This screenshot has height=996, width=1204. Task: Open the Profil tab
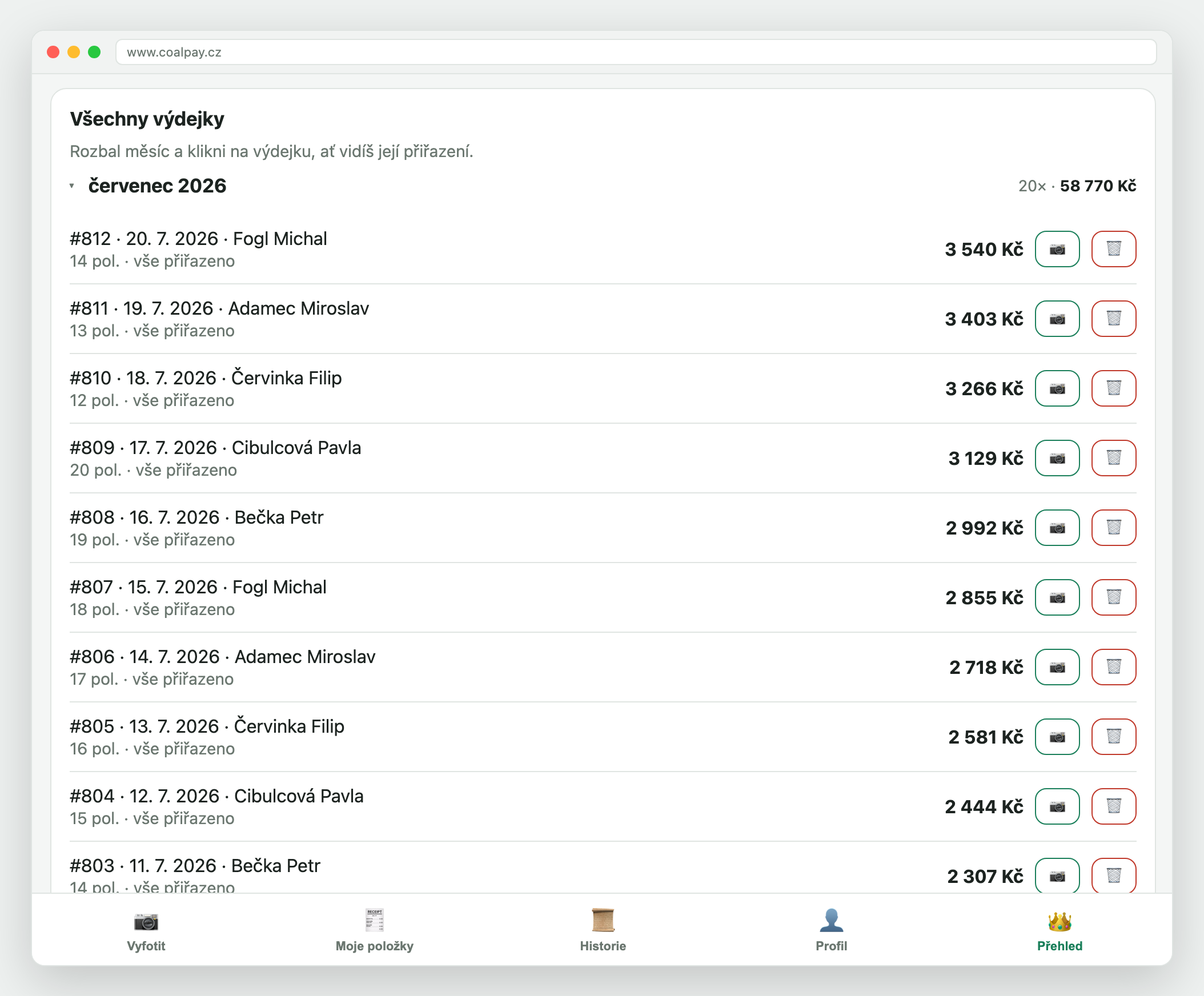click(x=832, y=930)
